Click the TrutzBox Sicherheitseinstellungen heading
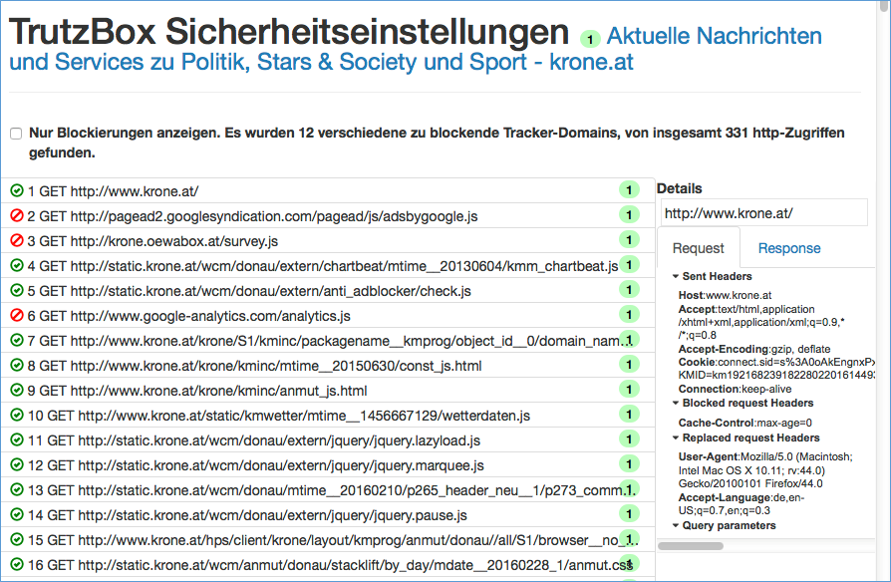The height and width of the screenshot is (582, 891). 289,32
